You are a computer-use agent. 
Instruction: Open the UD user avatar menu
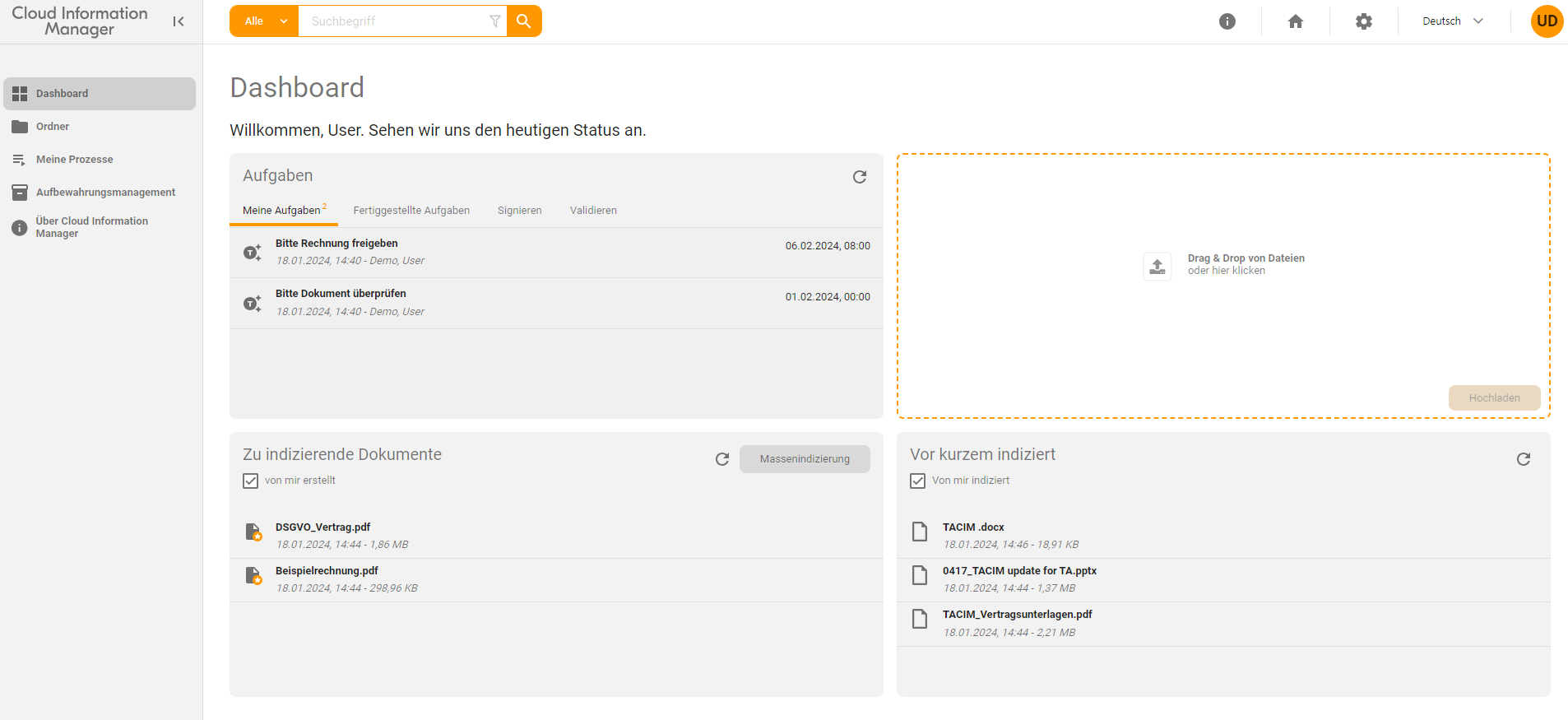[x=1546, y=21]
